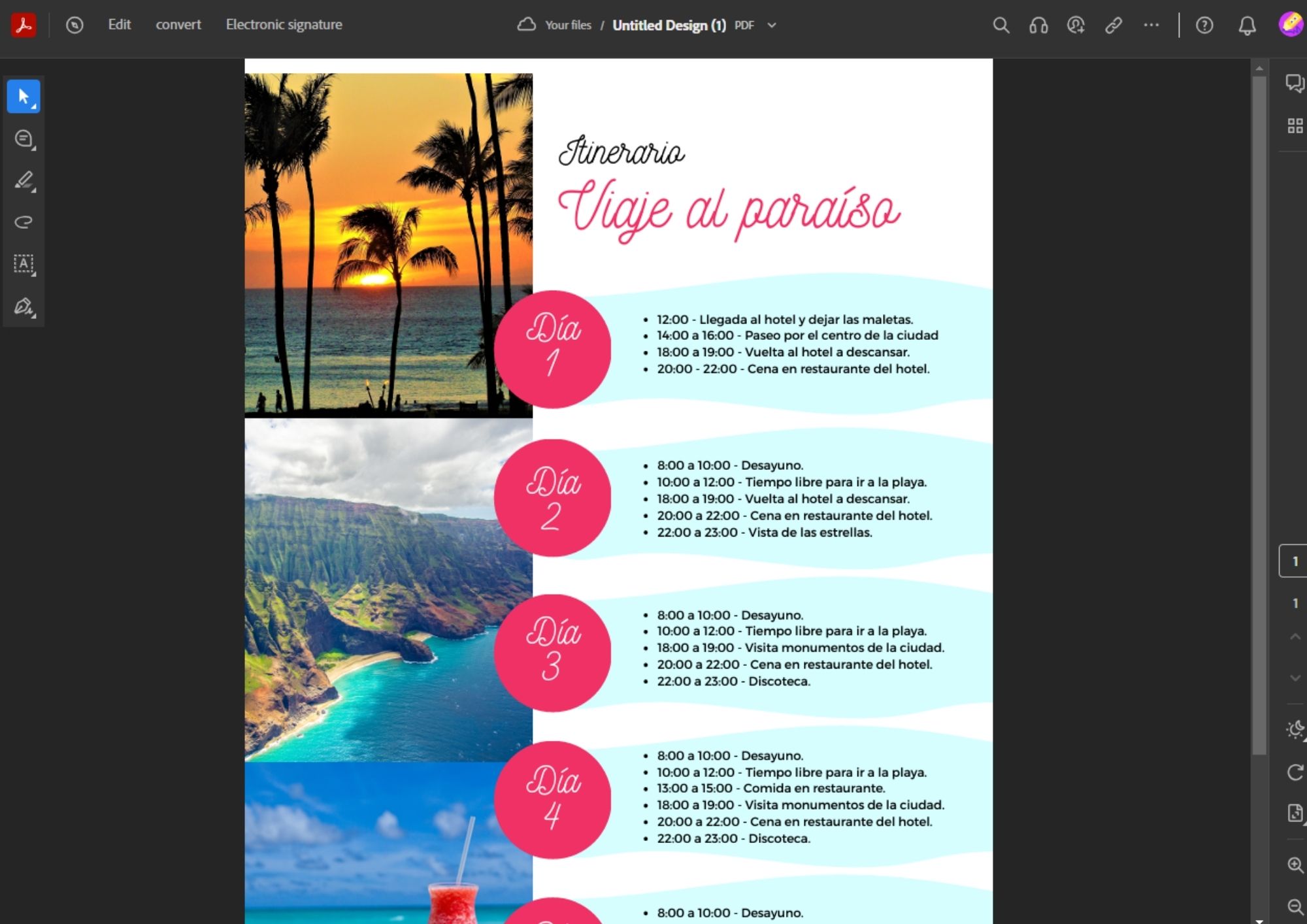Click '12:00 - Llegada al hotel y dejar las maletas'

coord(785,320)
